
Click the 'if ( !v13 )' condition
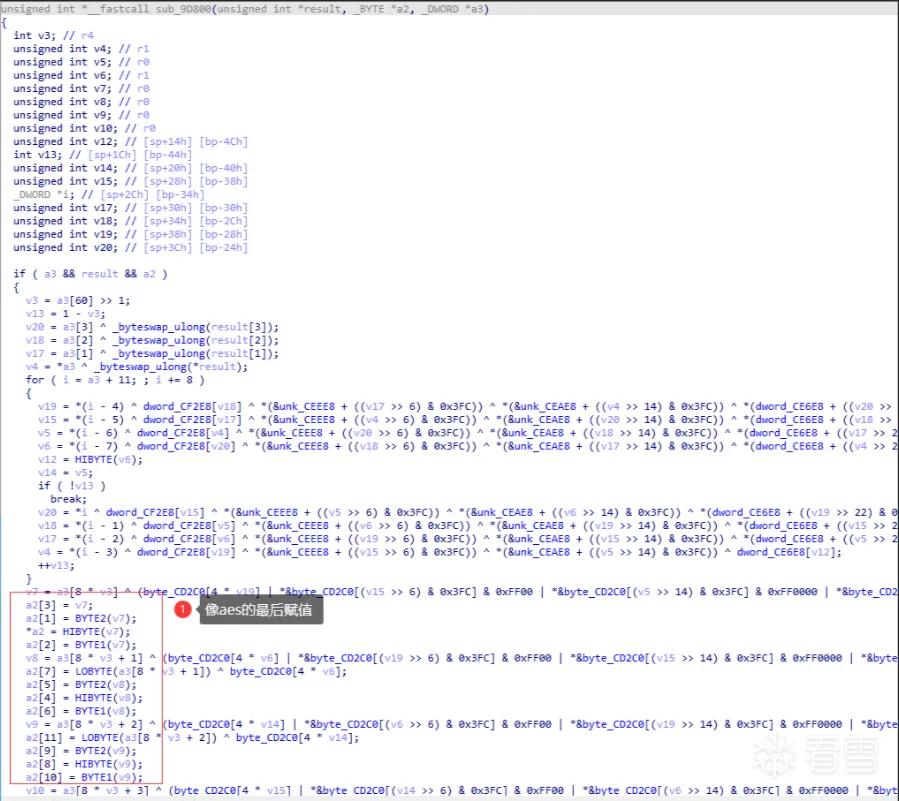(x=72, y=486)
